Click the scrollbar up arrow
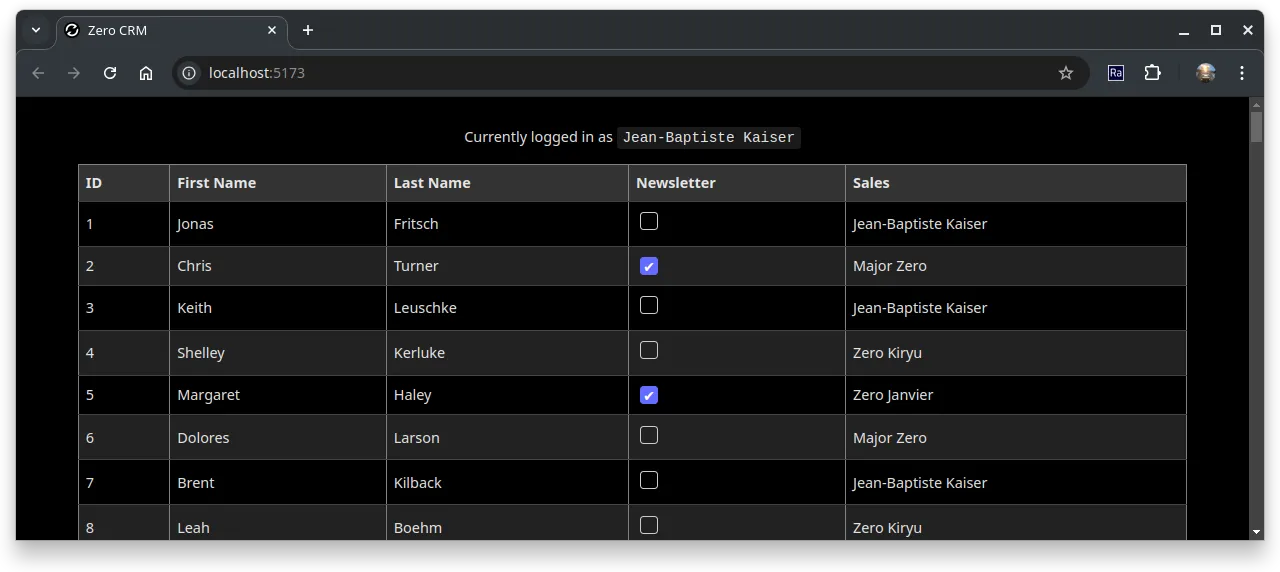The image size is (1280, 572). 1257,104
